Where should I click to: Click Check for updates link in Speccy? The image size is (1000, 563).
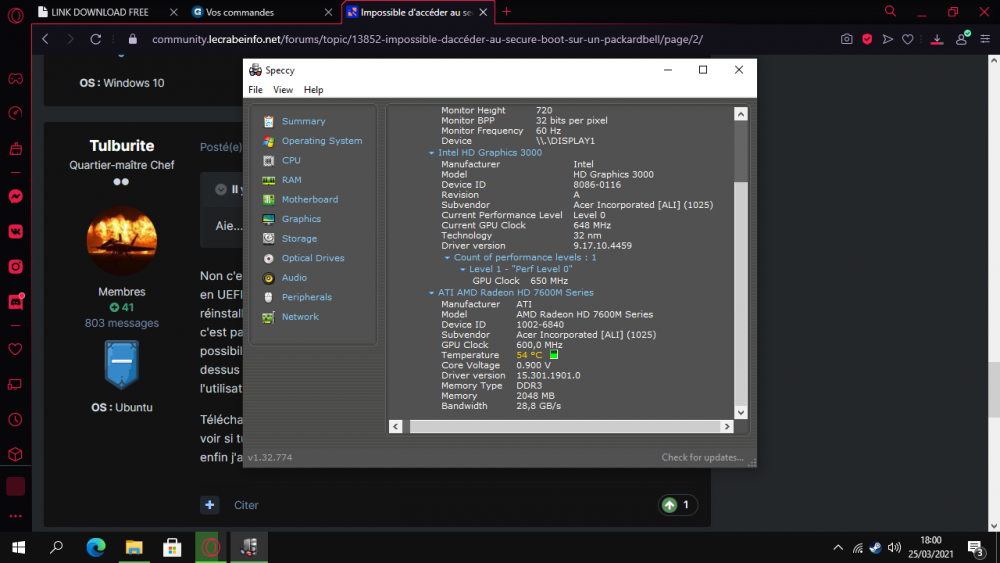[x=702, y=457]
